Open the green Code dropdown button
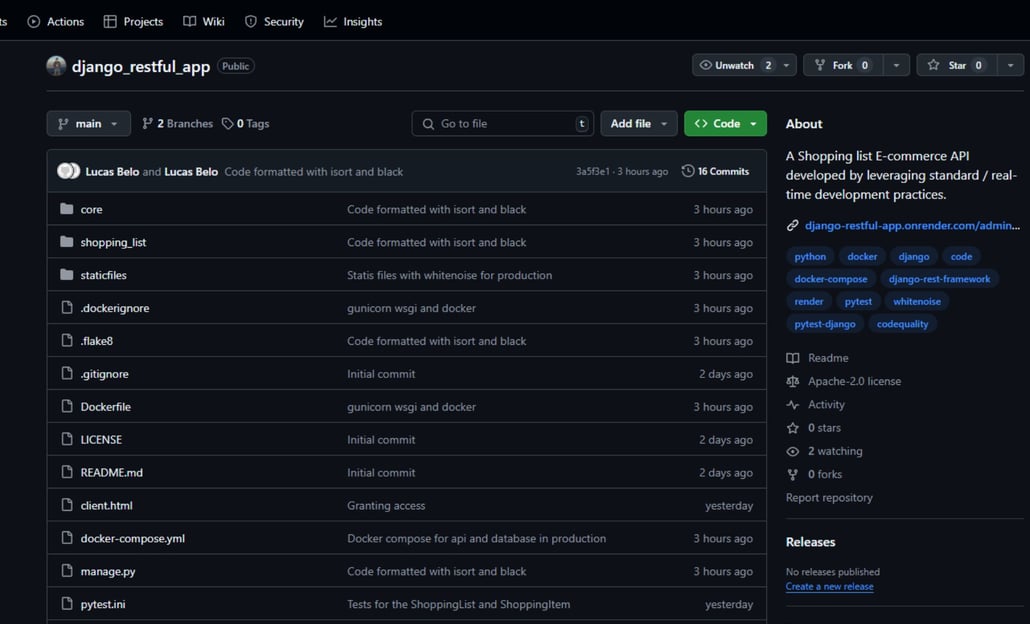Viewport: 1030px width, 624px height. tap(725, 123)
